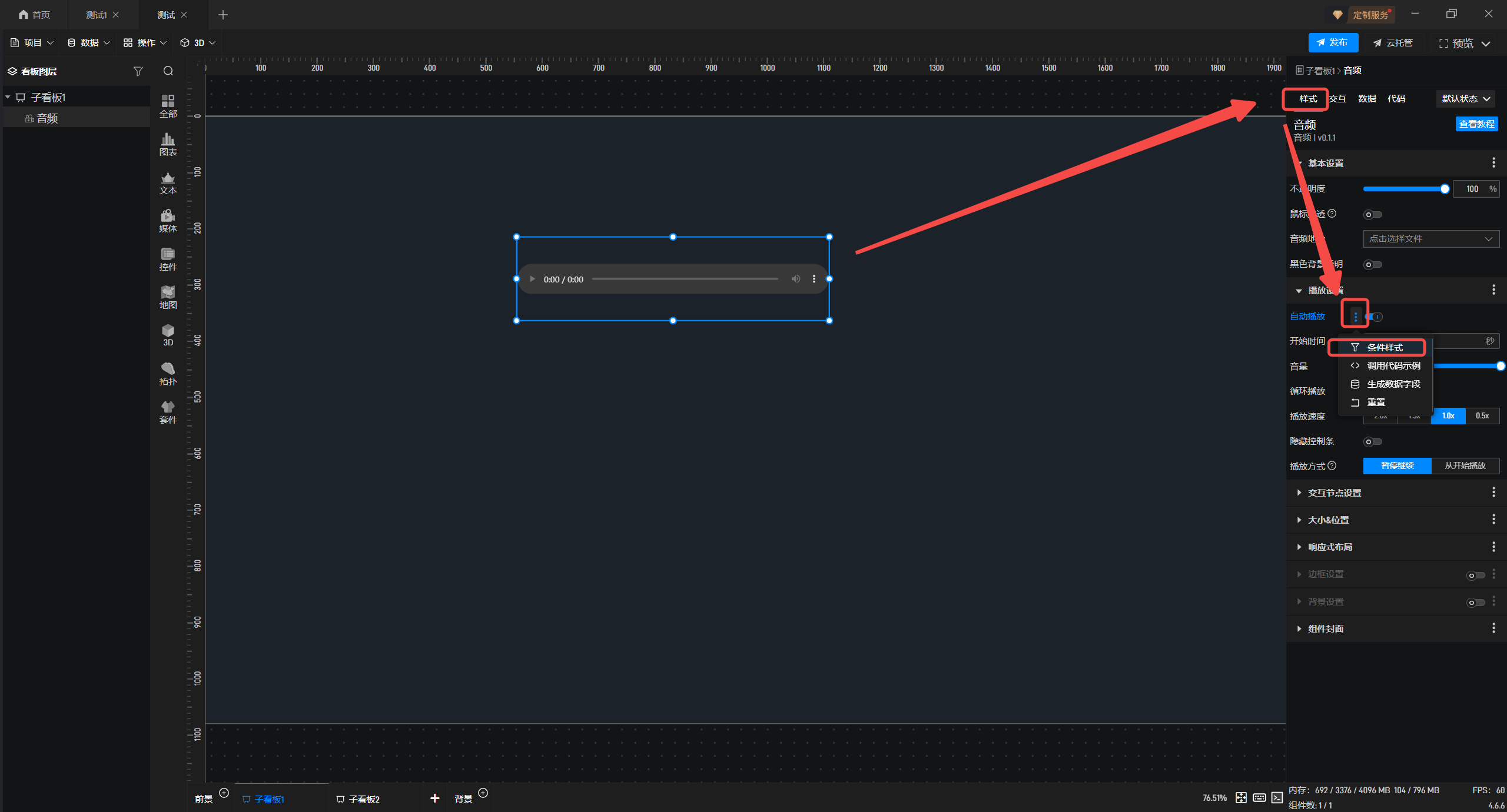Choose 条件样式 from the context menu
This screenshot has height=812, width=1507.
click(1383, 347)
